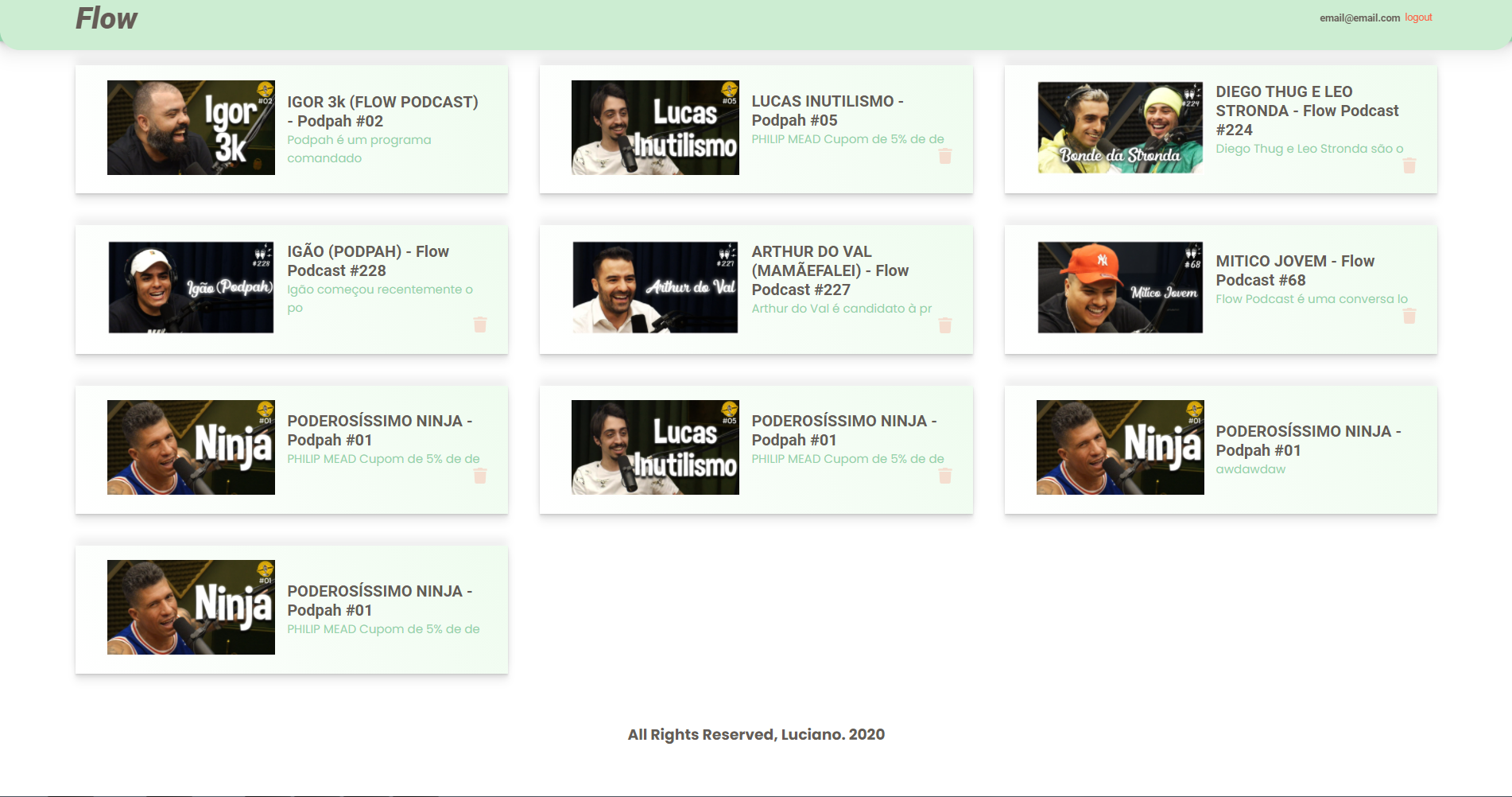Screen dimensions: 1512x797
Task: Remove the Igão (Podpah) #228 episode
Action: (x=480, y=325)
